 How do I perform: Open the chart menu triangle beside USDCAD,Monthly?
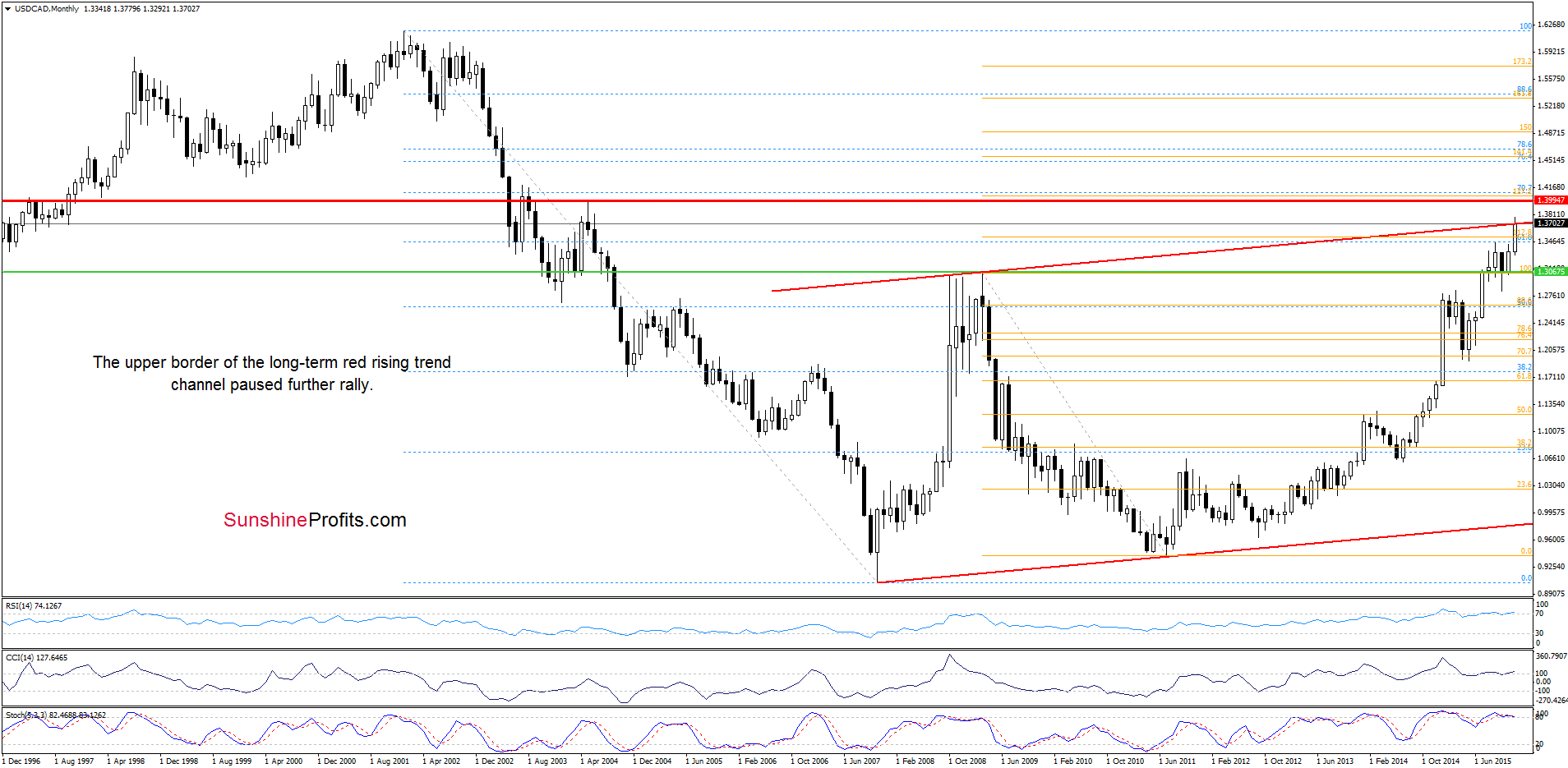pos(7,9)
